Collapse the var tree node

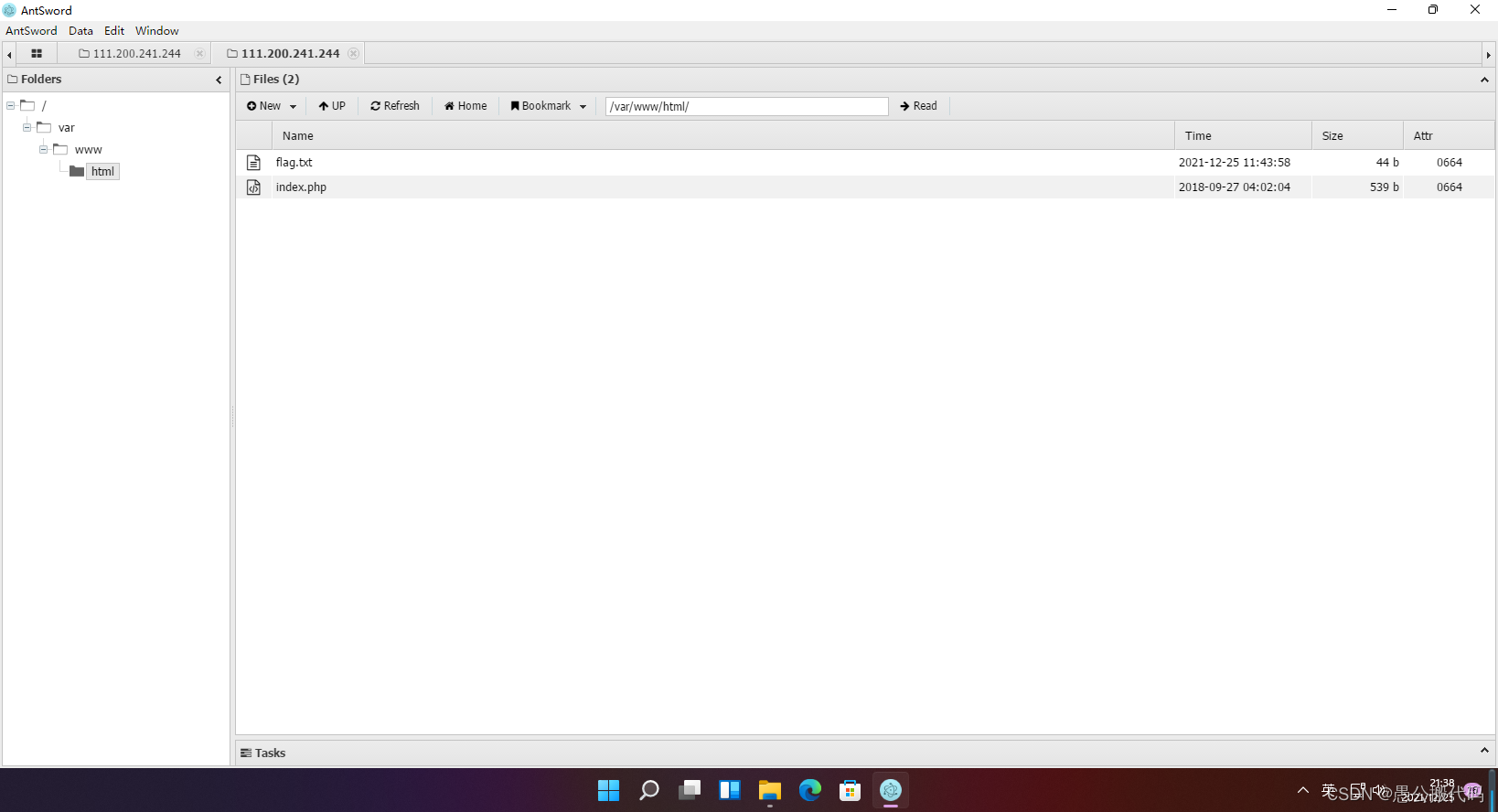(27, 127)
